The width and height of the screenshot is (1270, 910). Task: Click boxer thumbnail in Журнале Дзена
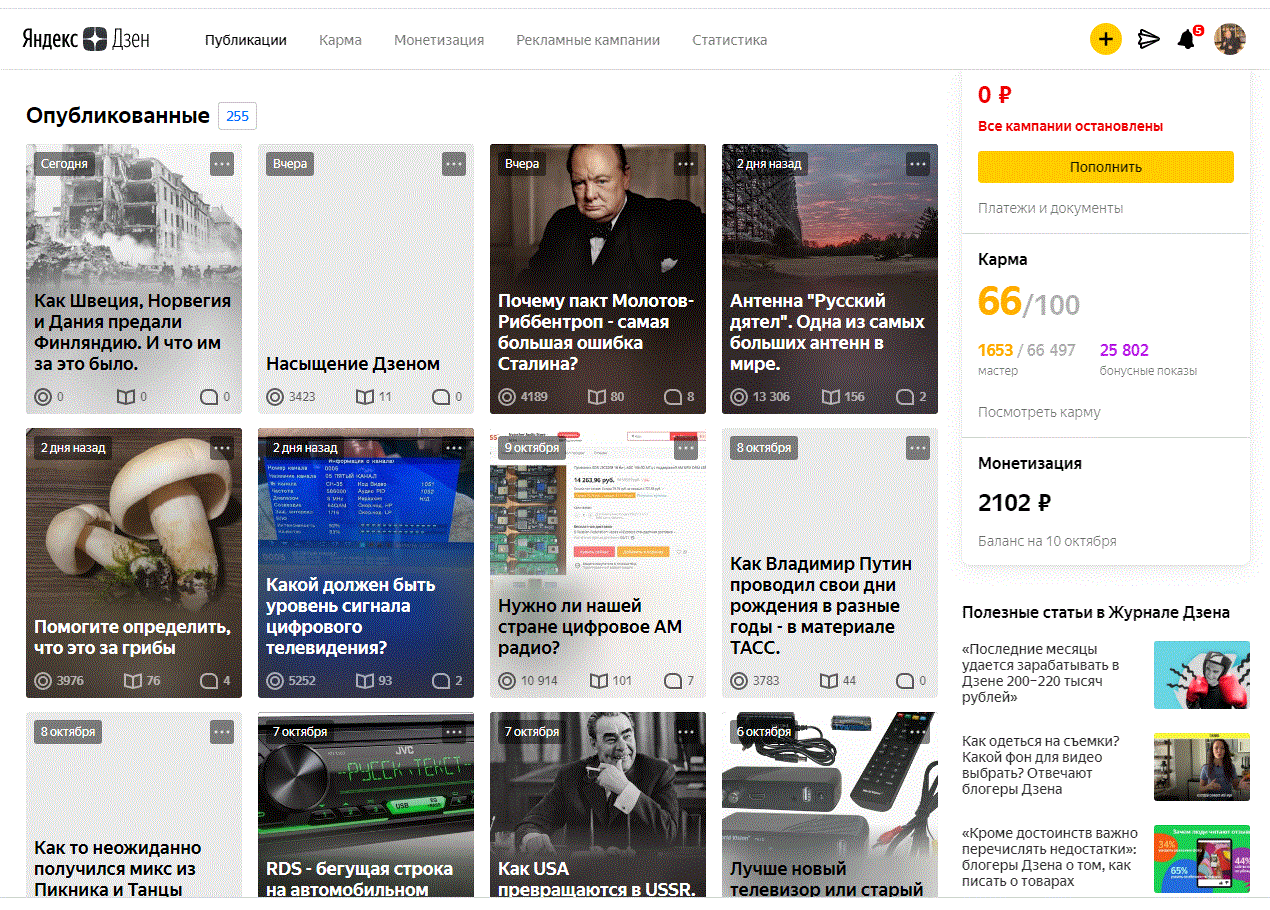click(x=1202, y=675)
